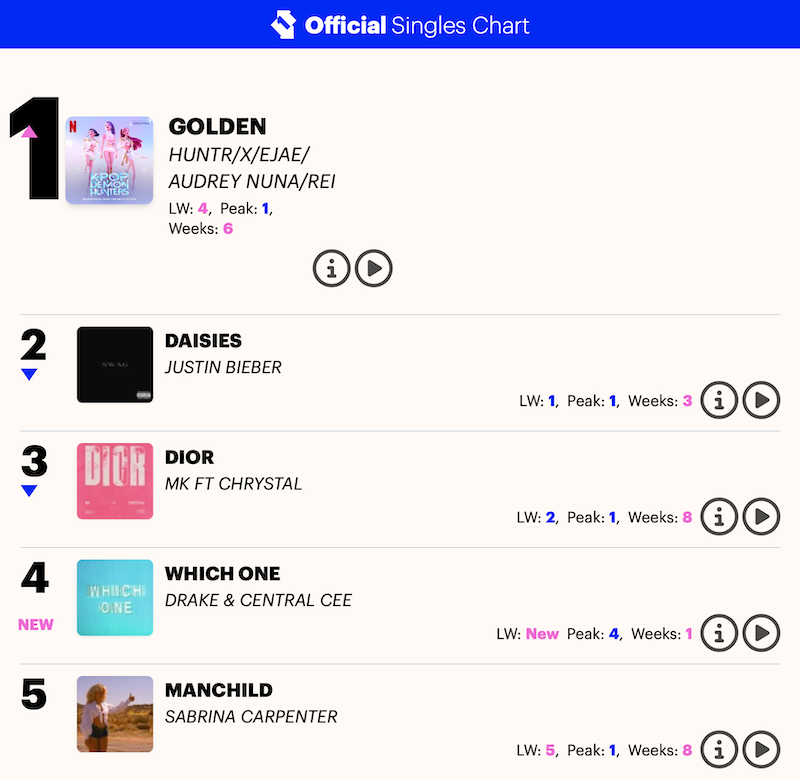Open the DRAKE & CENTRAL CEE artist link
The width and height of the screenshot is (800, 780).
tap(258, 600)
